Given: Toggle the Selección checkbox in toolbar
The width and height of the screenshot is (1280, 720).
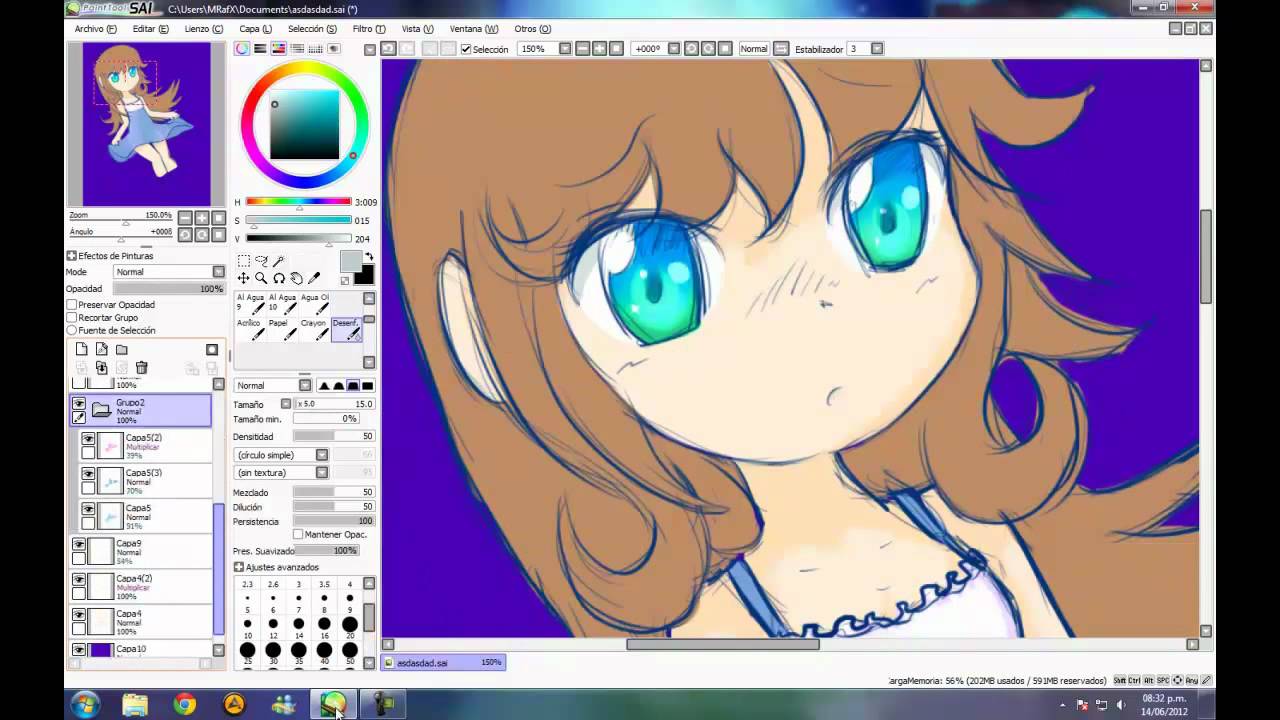Looking at the screenshot, I should 466,49.
